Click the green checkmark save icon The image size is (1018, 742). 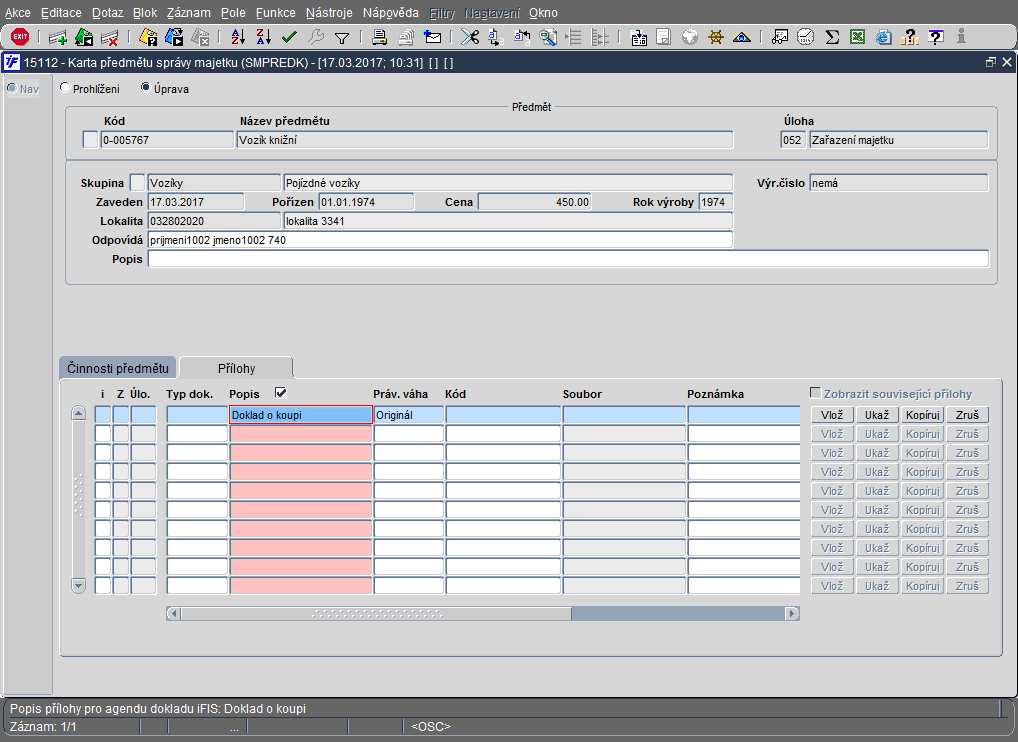coord(290,37)
